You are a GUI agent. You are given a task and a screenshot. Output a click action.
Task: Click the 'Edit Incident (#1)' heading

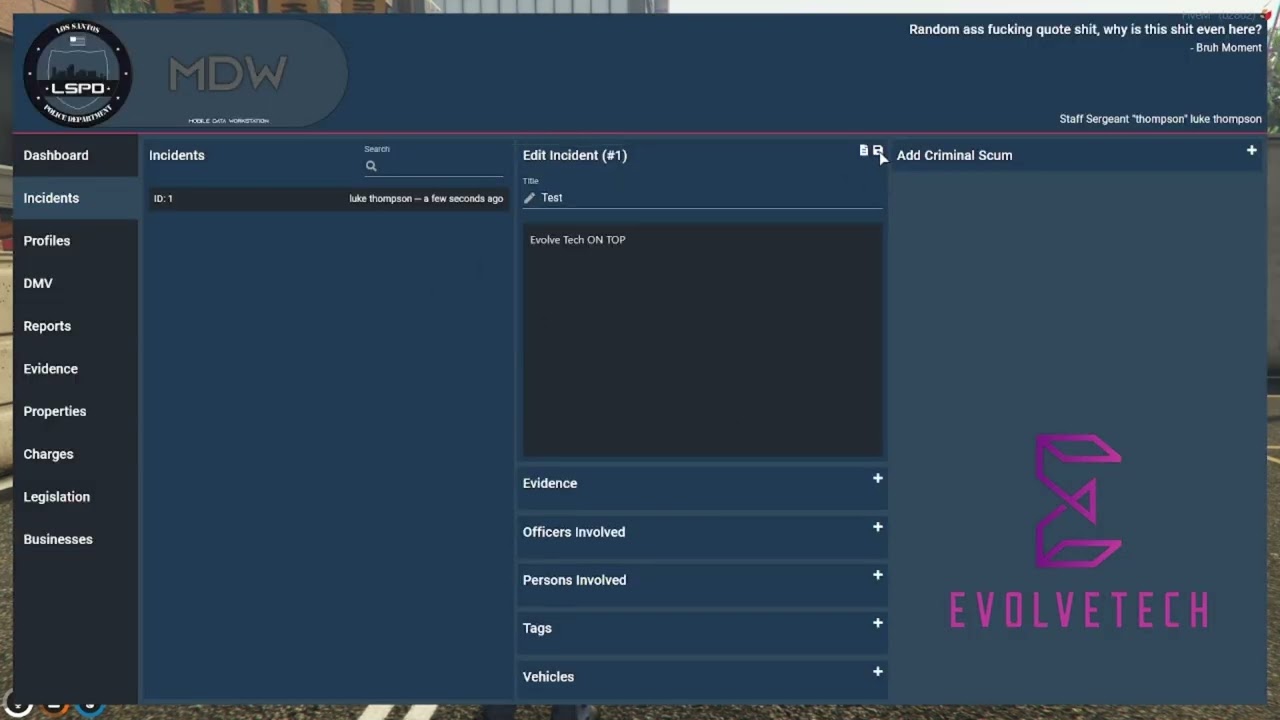(x=575, y=155)
